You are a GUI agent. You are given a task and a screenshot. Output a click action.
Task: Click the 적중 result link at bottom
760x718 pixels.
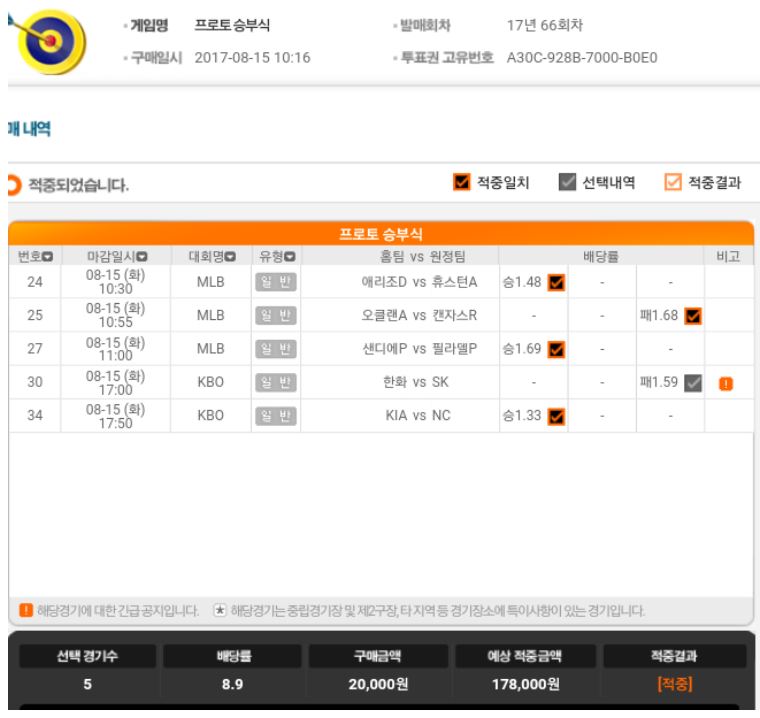[x=675, y=684]
